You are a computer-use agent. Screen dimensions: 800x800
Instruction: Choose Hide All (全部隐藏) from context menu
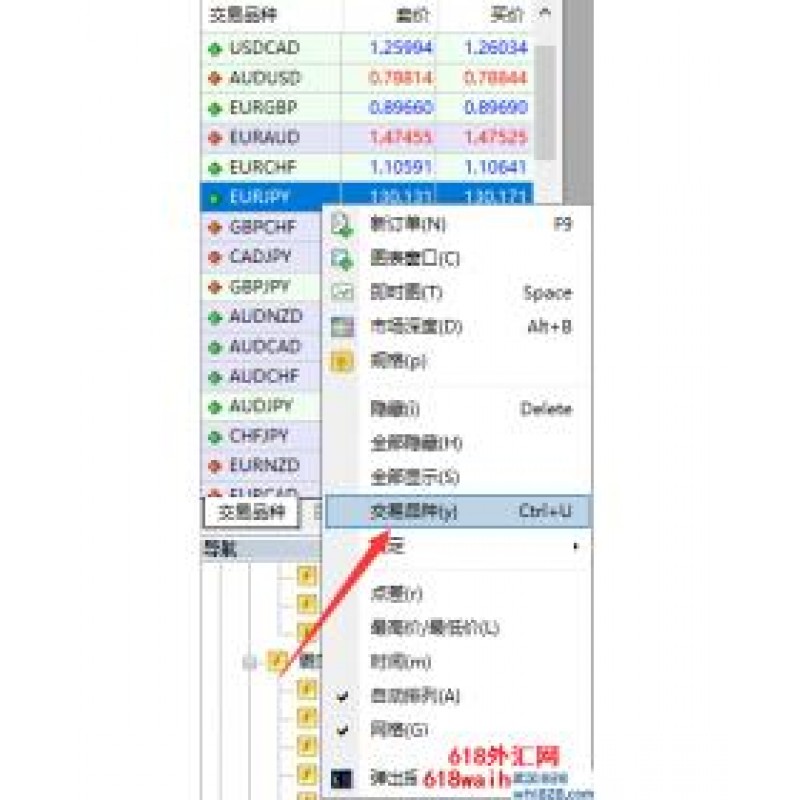pos(416,443)
